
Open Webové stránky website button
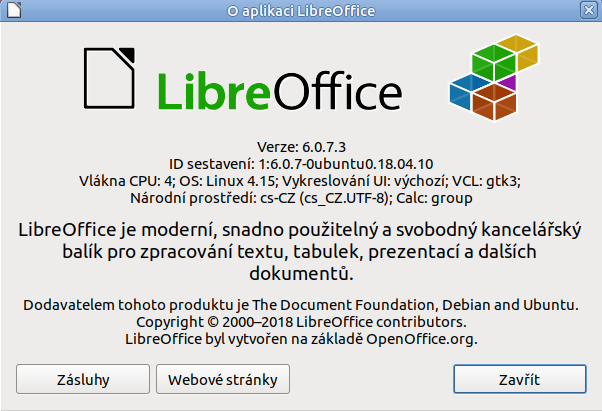[223, 379]
